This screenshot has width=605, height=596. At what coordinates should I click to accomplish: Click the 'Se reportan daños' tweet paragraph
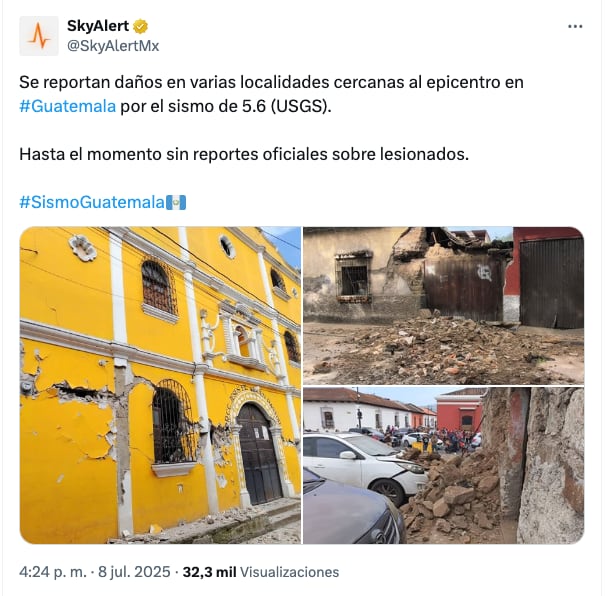[x=271, y=94]
